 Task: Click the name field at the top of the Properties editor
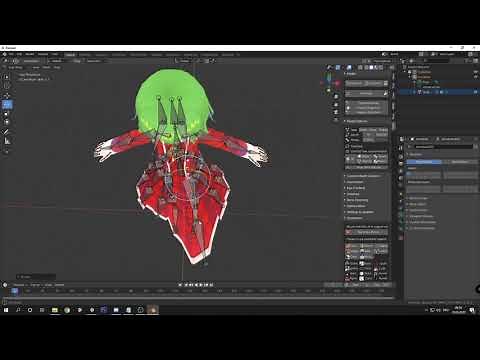coord(443,146)
